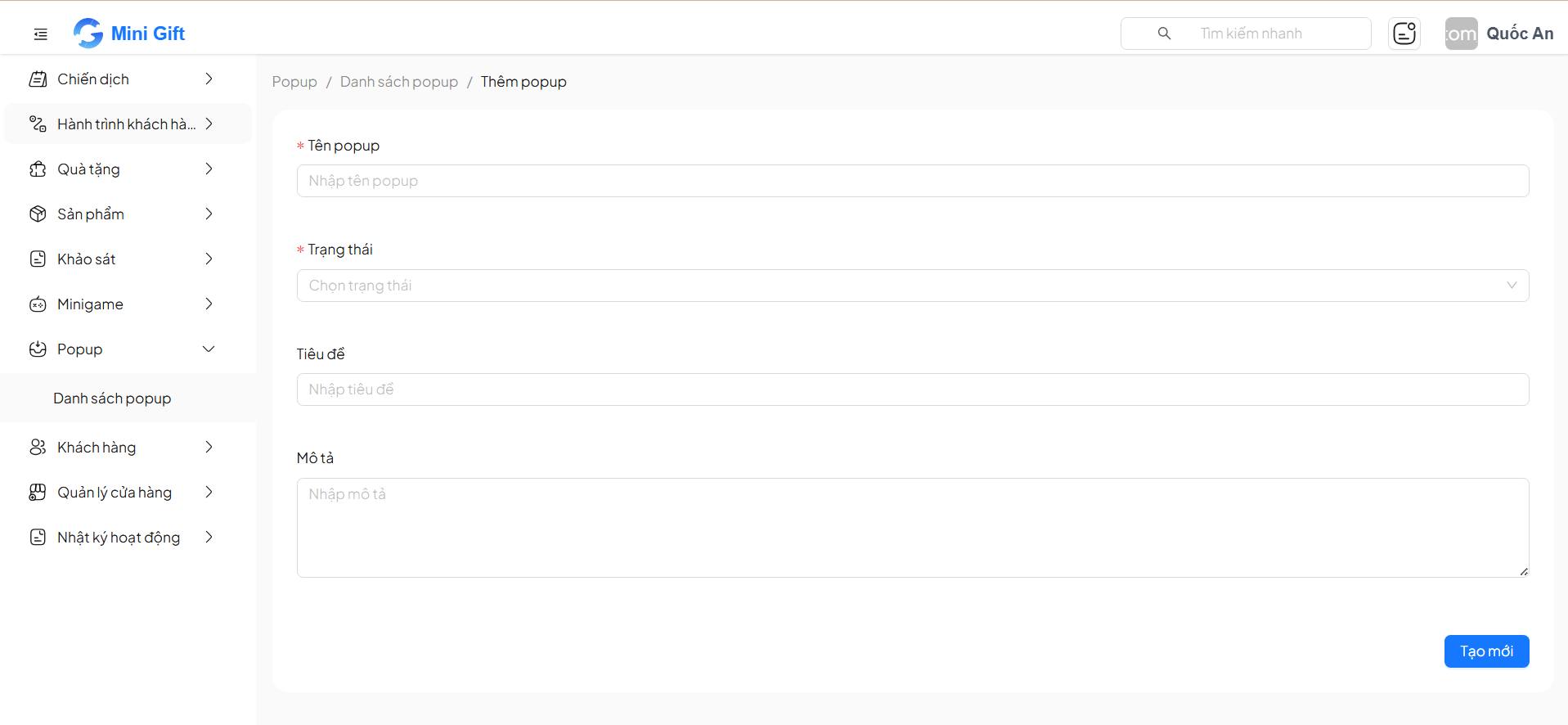Go to Danh sách popup breadcrumb link
The height and width of the screenshot is (725, 1568).
tap(399, 82)
